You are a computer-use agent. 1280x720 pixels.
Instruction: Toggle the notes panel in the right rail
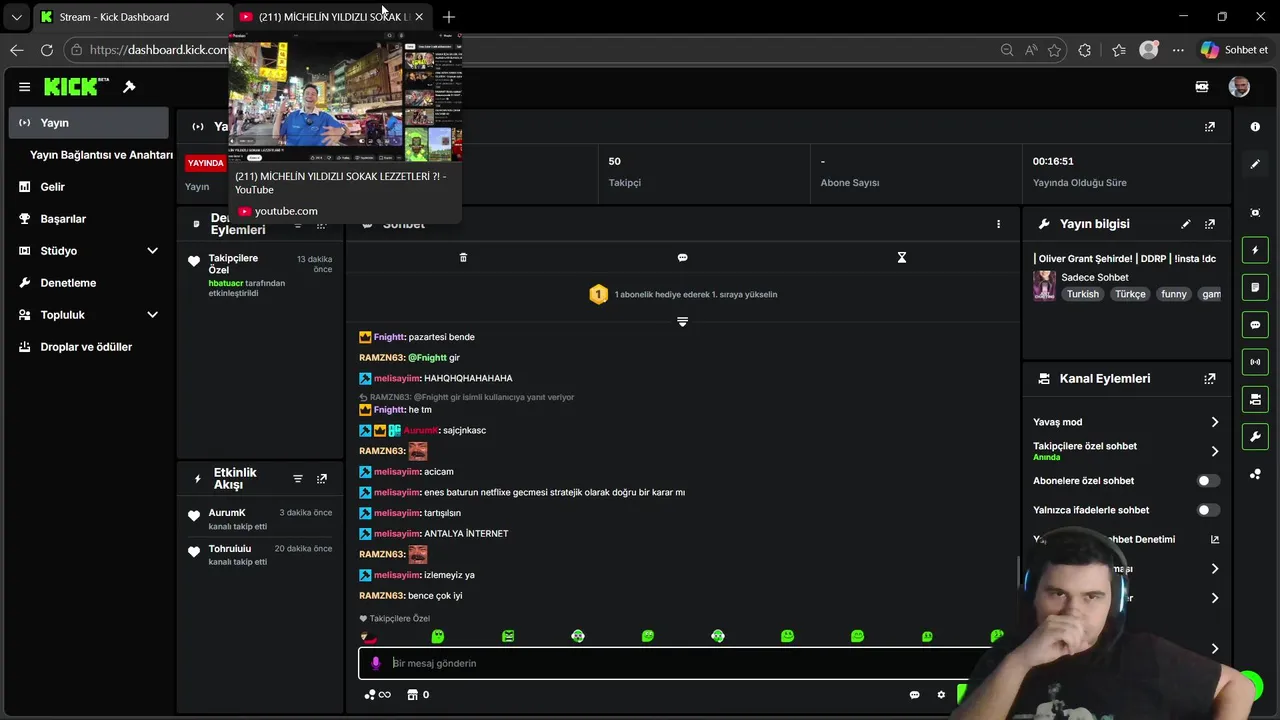[x=1255, y=287]
